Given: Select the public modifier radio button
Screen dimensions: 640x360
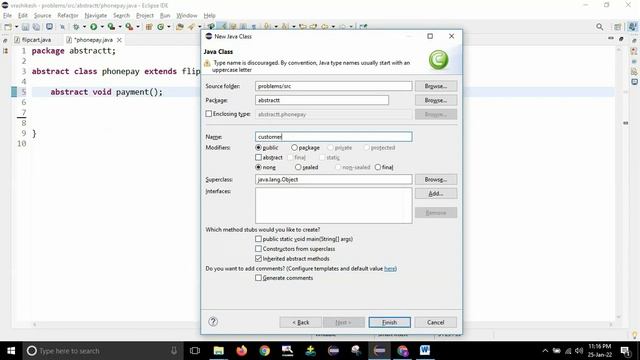Looking at the screenshot, I should click(258, 147).
